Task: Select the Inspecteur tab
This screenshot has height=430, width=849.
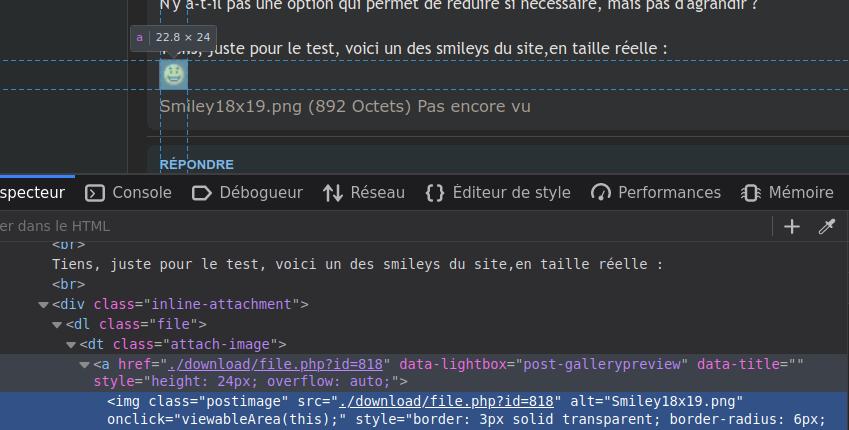Action: (30, 192)
